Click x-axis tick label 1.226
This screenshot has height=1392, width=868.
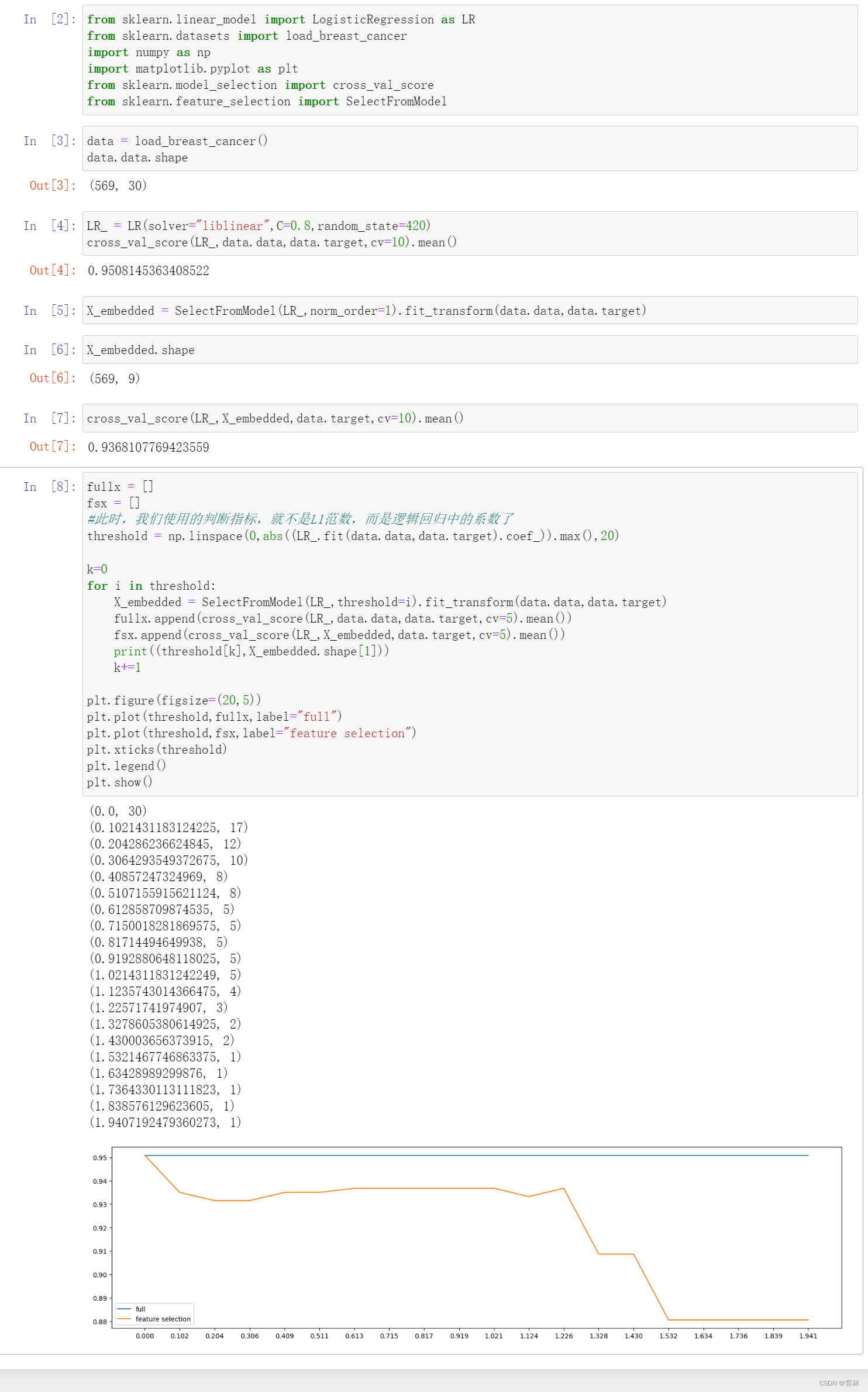pyautogui.click(x=564, y=1336)
